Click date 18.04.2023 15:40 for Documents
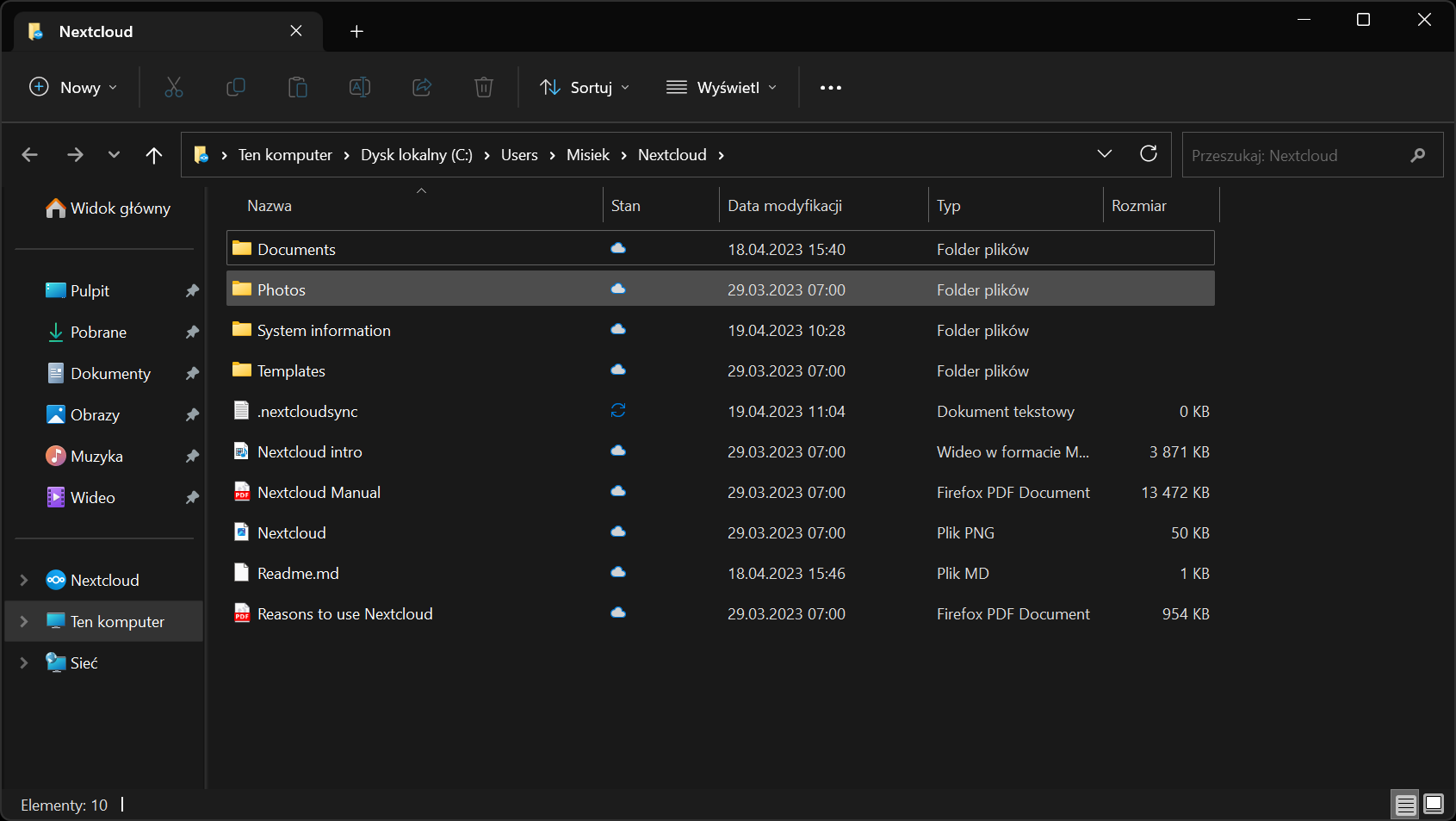Screen dimensions: 1456x821 [x=786, y=249]
